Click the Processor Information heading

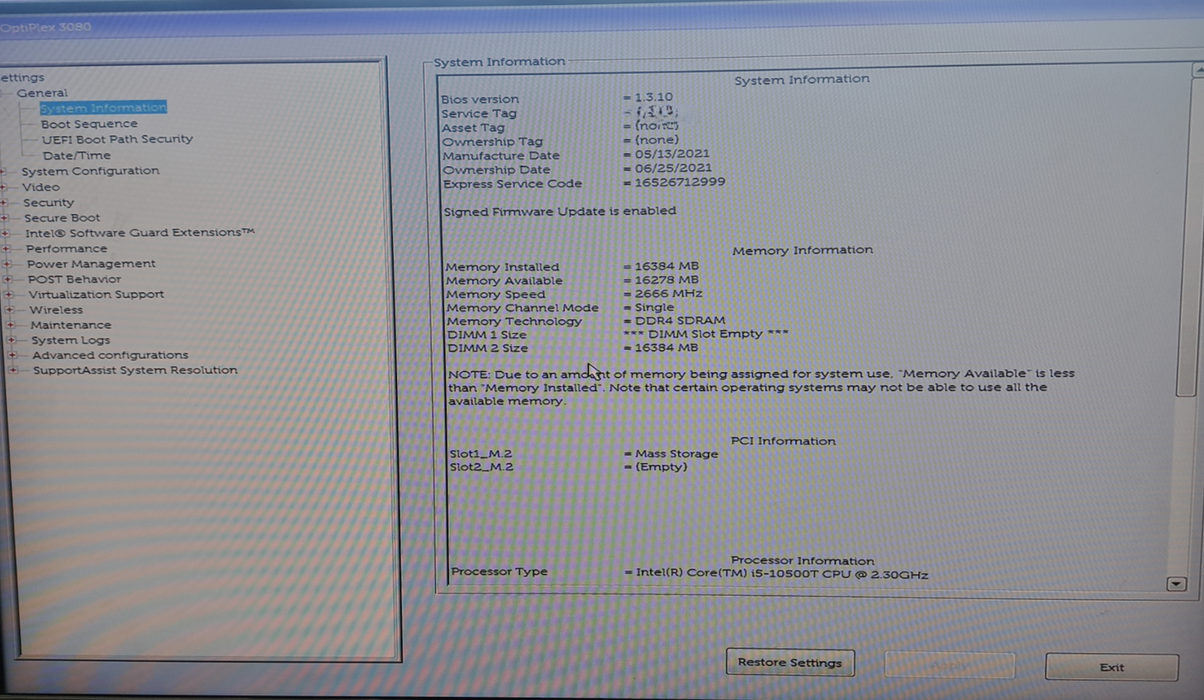(803, 561)
